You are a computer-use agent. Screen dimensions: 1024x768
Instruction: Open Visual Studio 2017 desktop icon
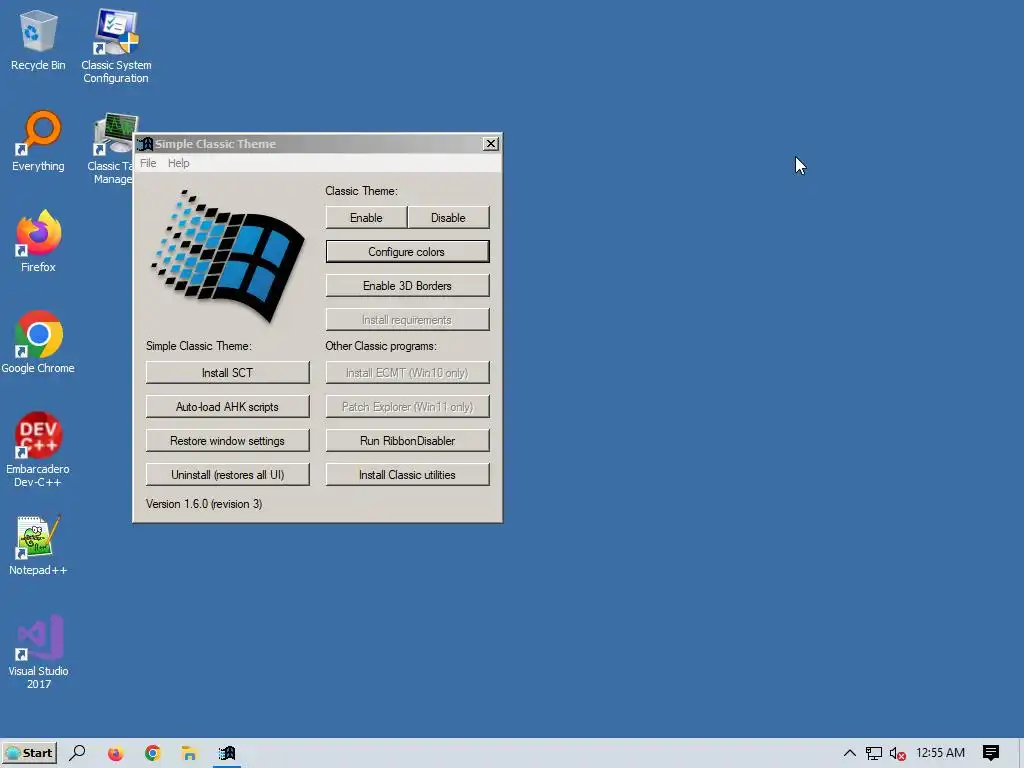38,652
